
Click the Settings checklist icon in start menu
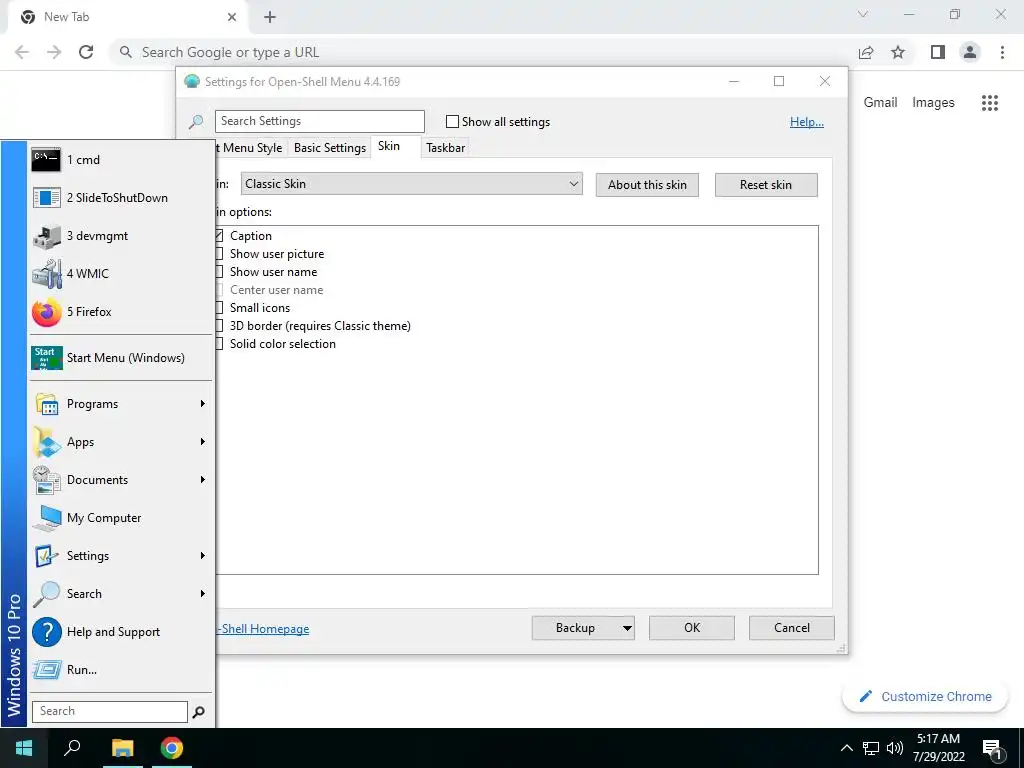tap(46, 556)
